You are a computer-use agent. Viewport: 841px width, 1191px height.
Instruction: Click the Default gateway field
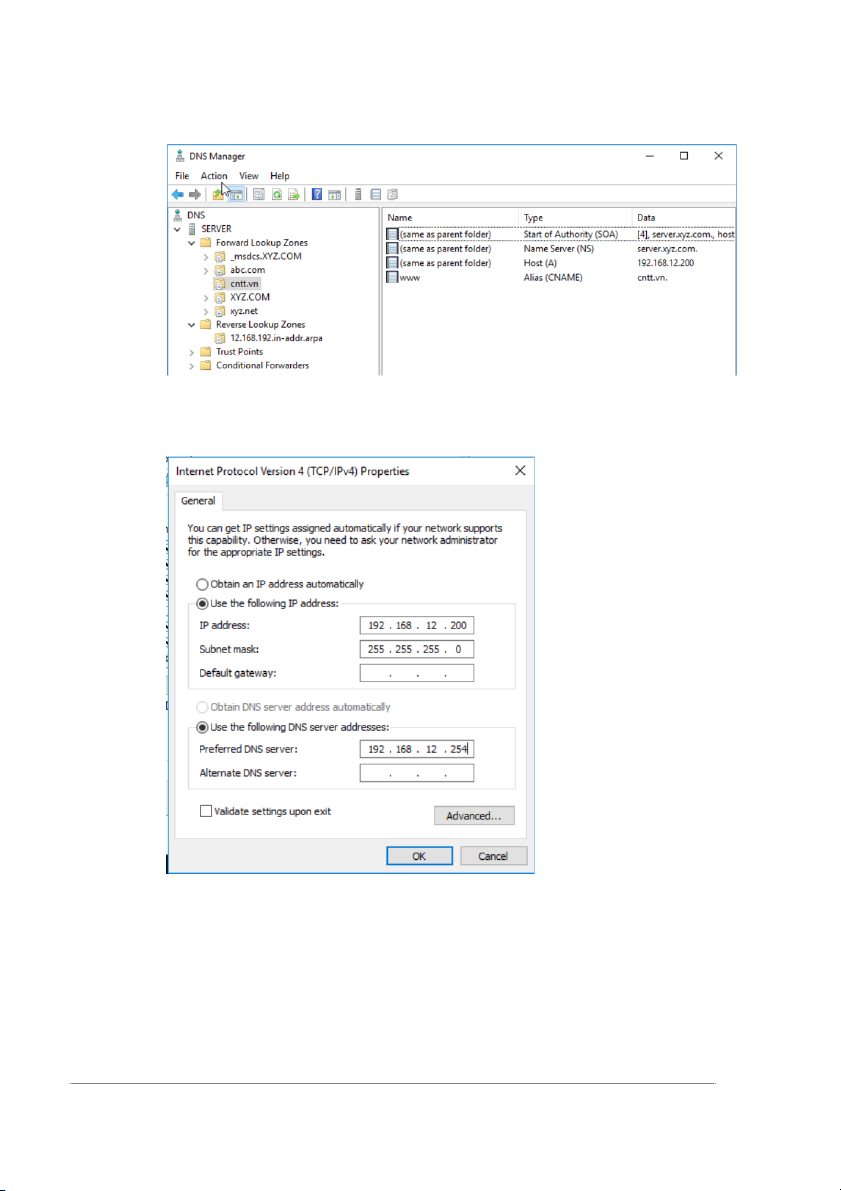click(x=417, y=673)
